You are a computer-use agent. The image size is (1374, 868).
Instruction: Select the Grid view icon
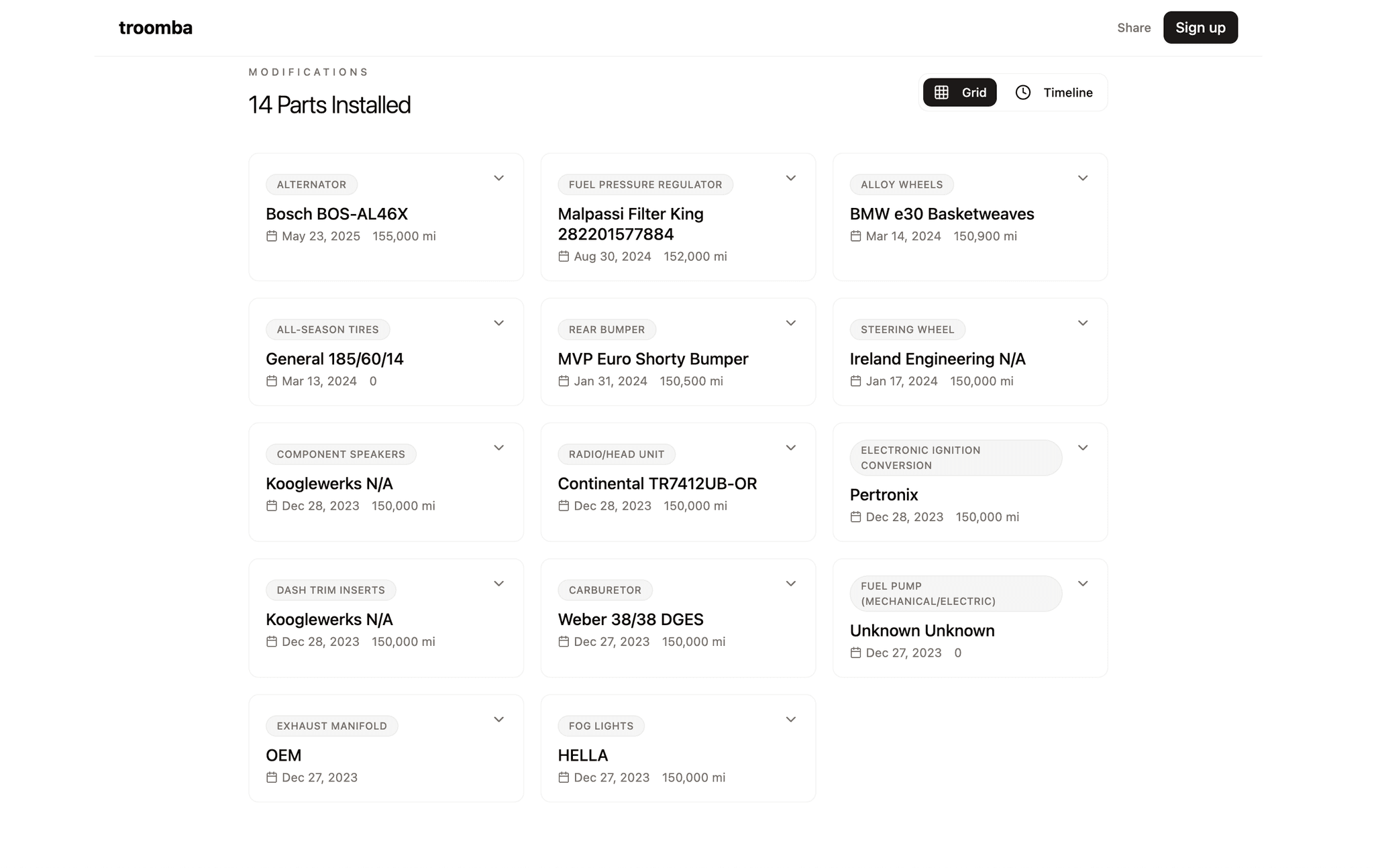[942, 92]
